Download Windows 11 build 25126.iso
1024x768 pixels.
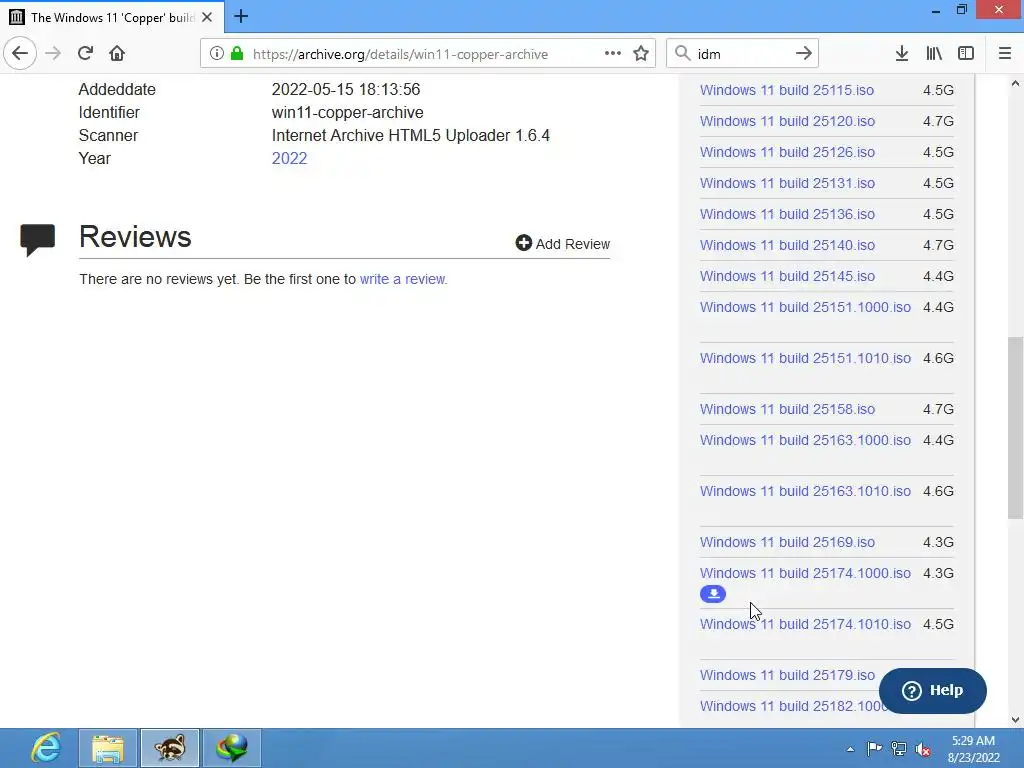click(x=787, y=152)
